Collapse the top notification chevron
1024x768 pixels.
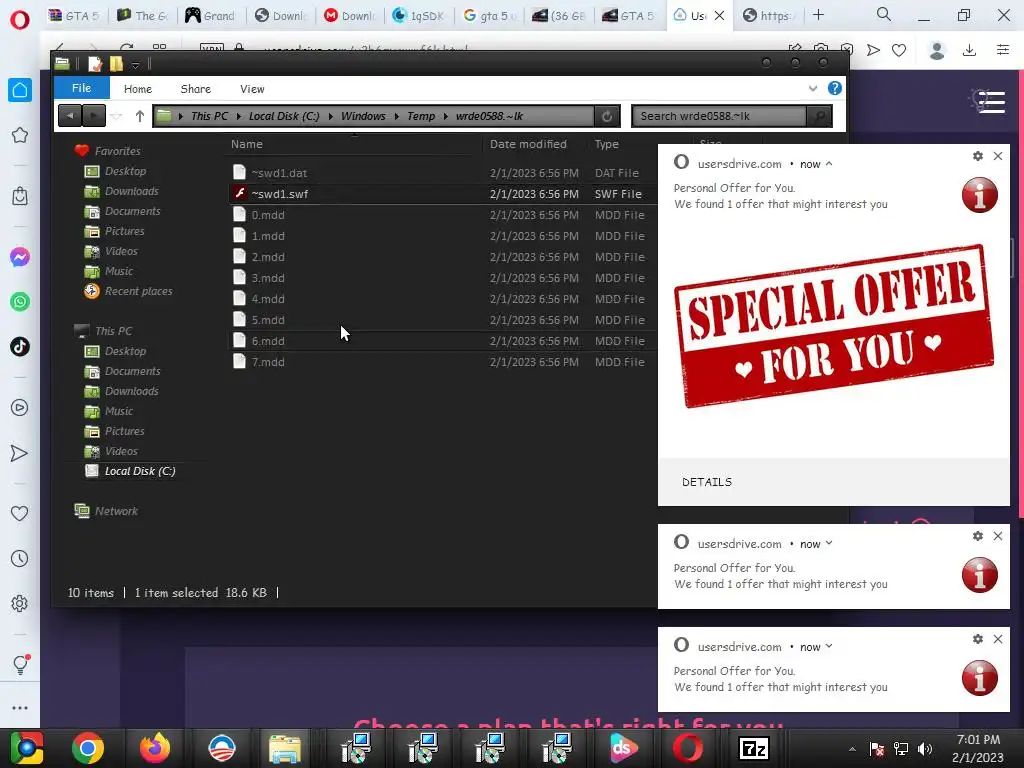point(829,164)
